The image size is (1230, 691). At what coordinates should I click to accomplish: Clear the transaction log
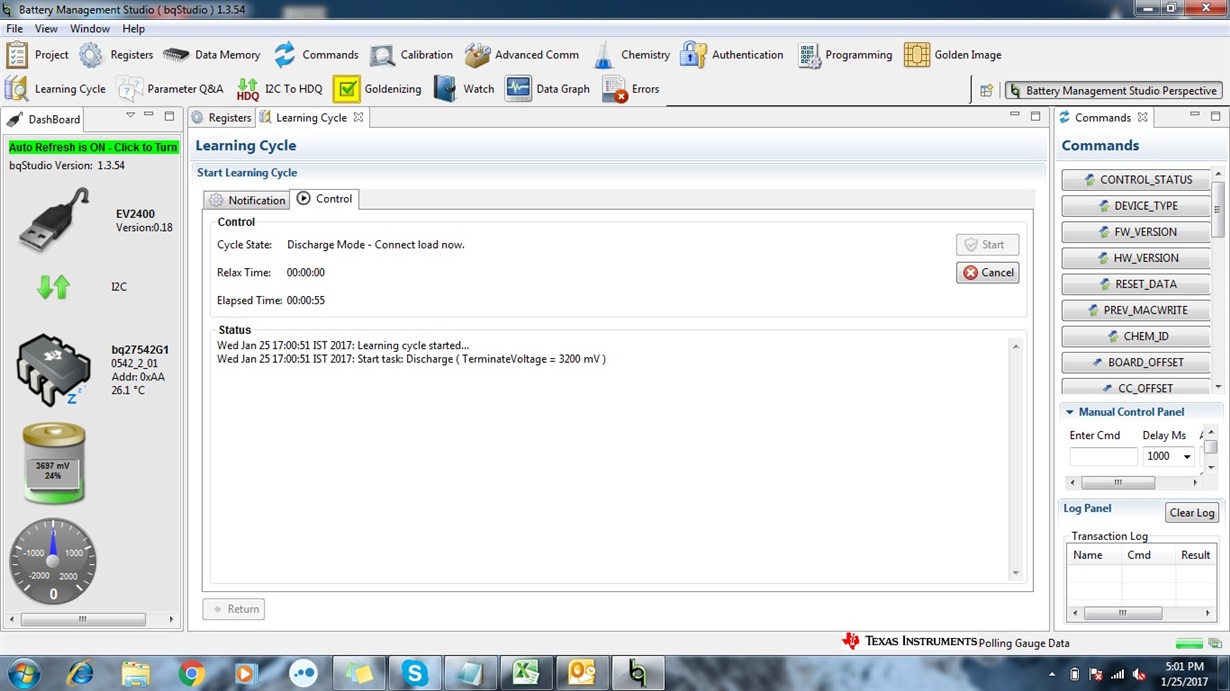pyautogui.click(x=1192, y=512)
